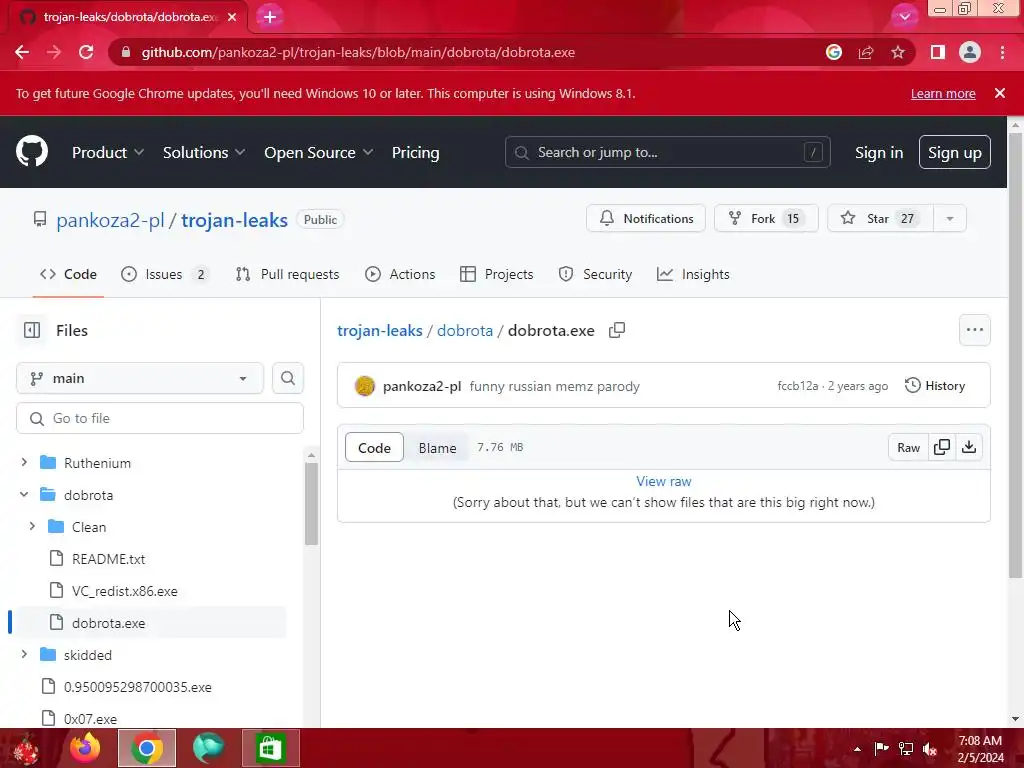
Task: Fork the repository
Action: click(x=766, y=219)
